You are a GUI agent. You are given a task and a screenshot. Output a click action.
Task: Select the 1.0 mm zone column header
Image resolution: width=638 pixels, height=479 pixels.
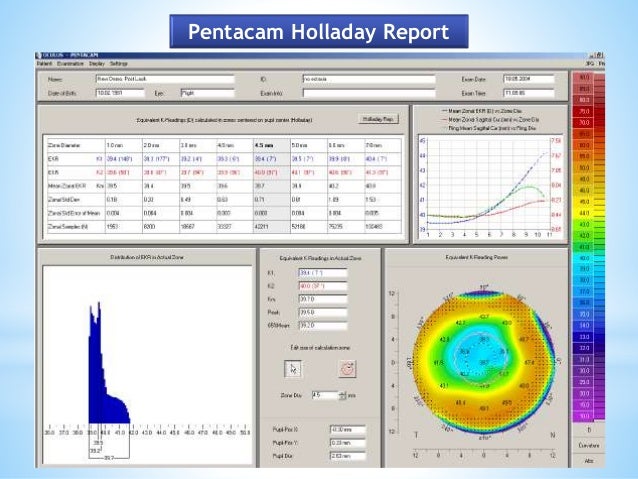pyautogui.click(x=124, y=145)
